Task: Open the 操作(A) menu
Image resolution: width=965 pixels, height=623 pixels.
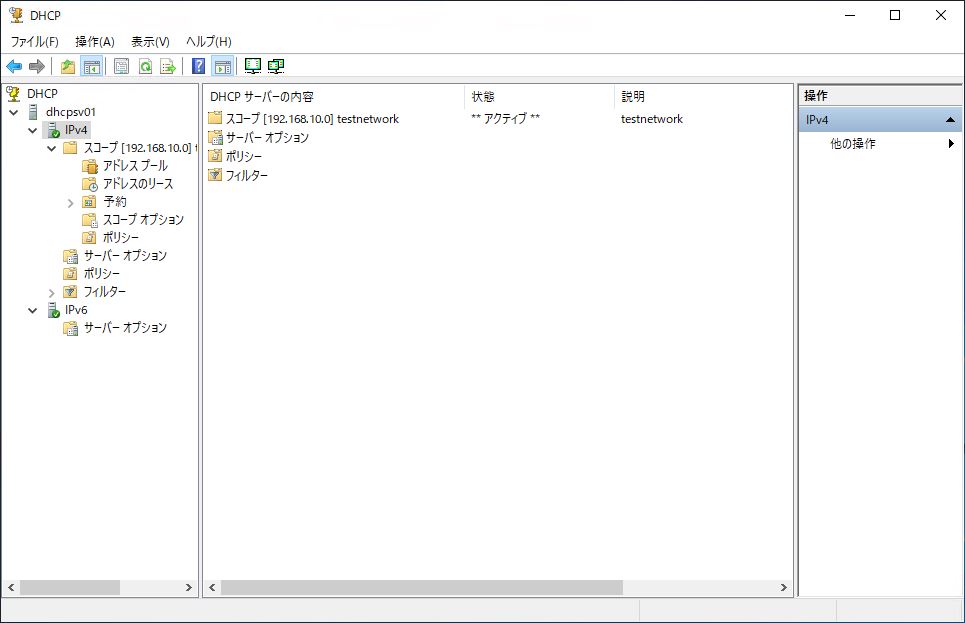Action: pos(95,41)
